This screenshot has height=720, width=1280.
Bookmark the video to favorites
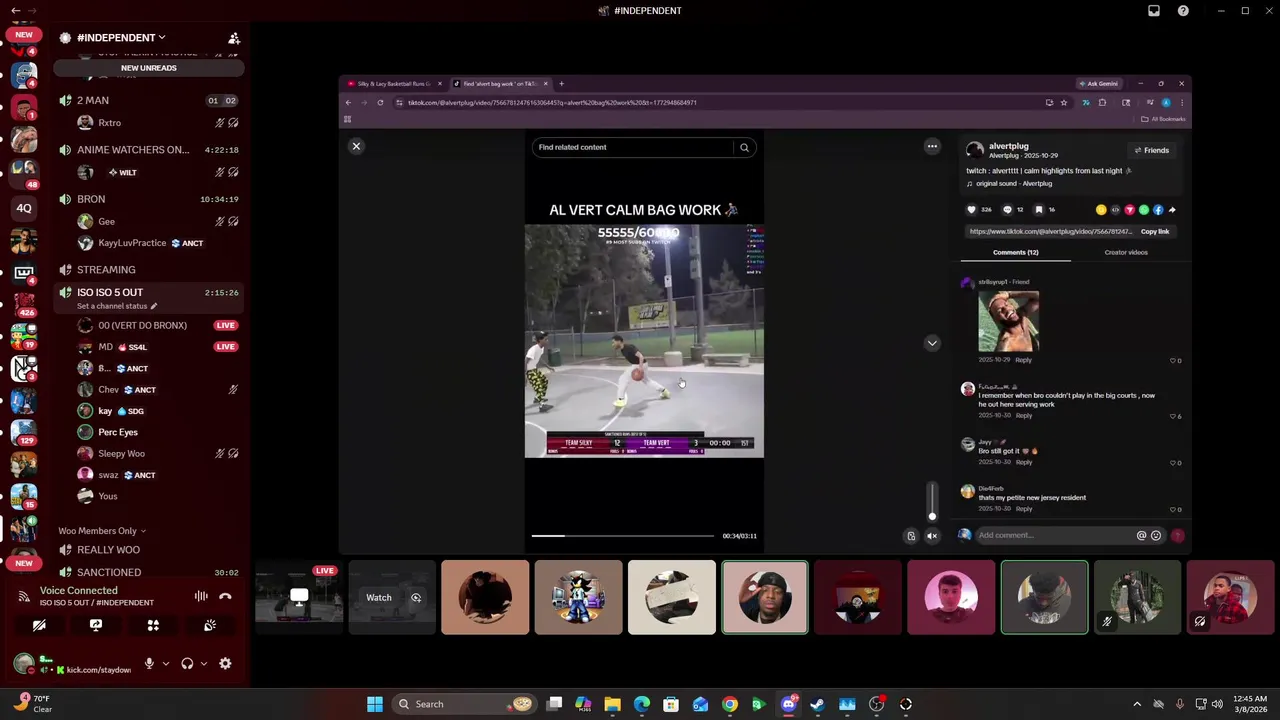1039,210
